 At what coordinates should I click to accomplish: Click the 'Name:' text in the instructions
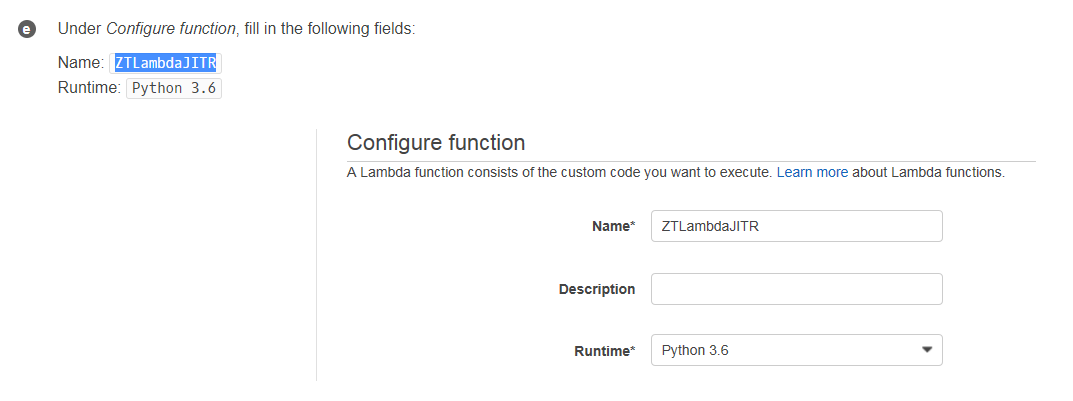(81, 63)
